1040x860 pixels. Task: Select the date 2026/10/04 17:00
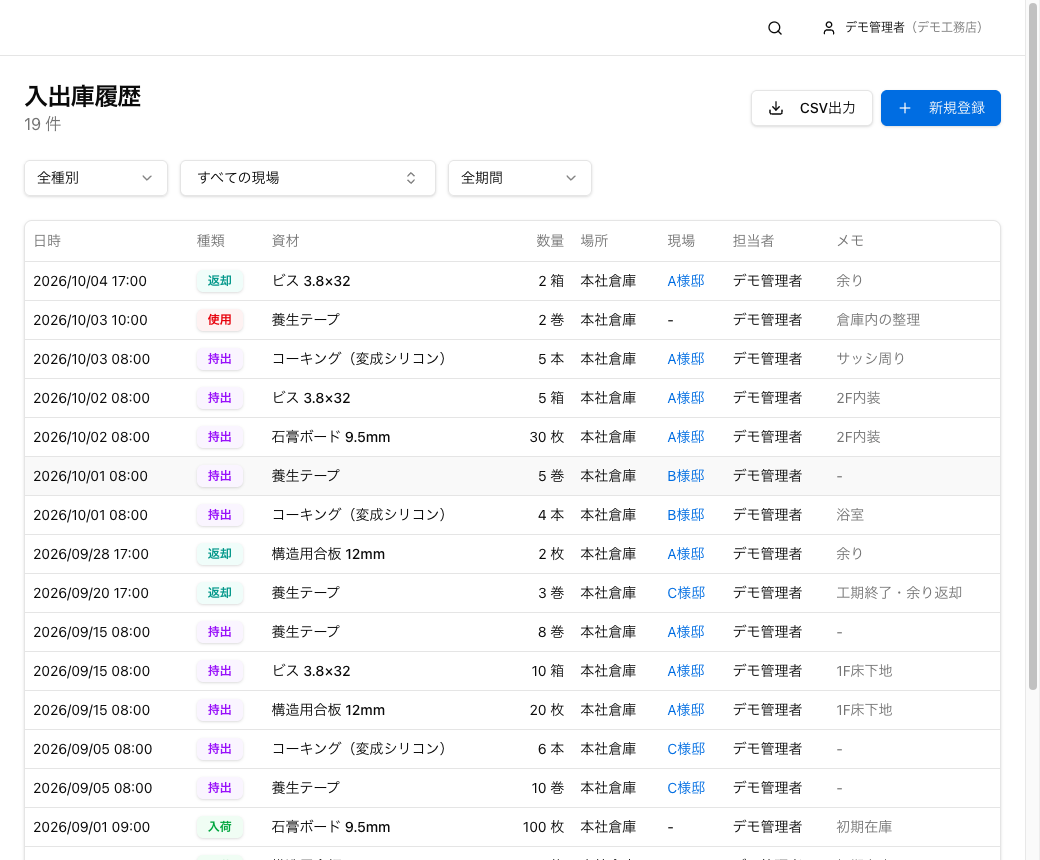(x=90, y=281)
